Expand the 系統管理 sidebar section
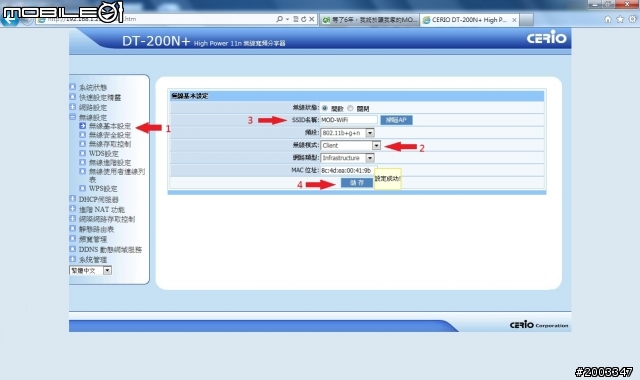This screenshot has width=640, height=380. [x=73, y=259]
